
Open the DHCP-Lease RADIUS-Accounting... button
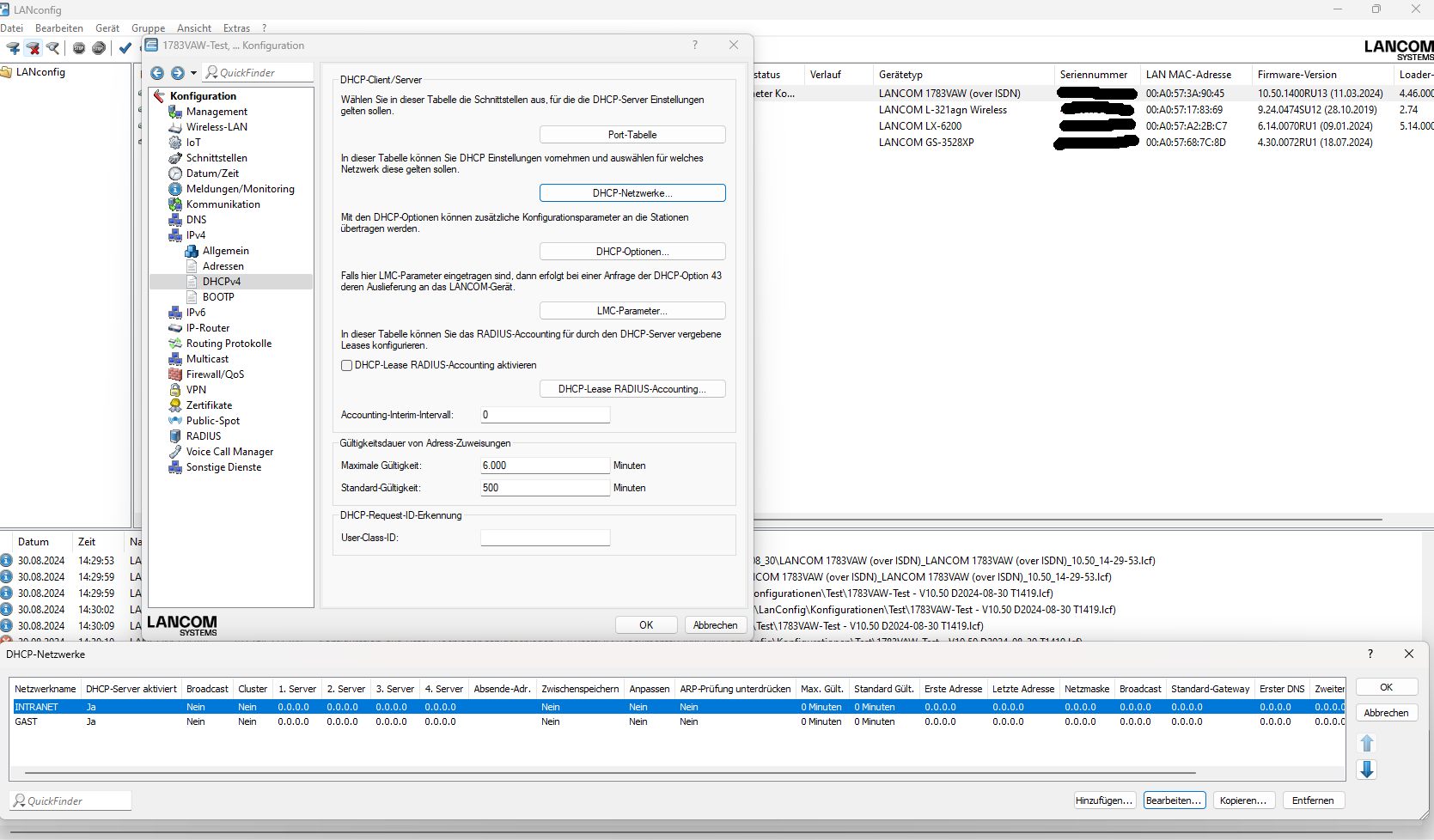coord(632,389)
